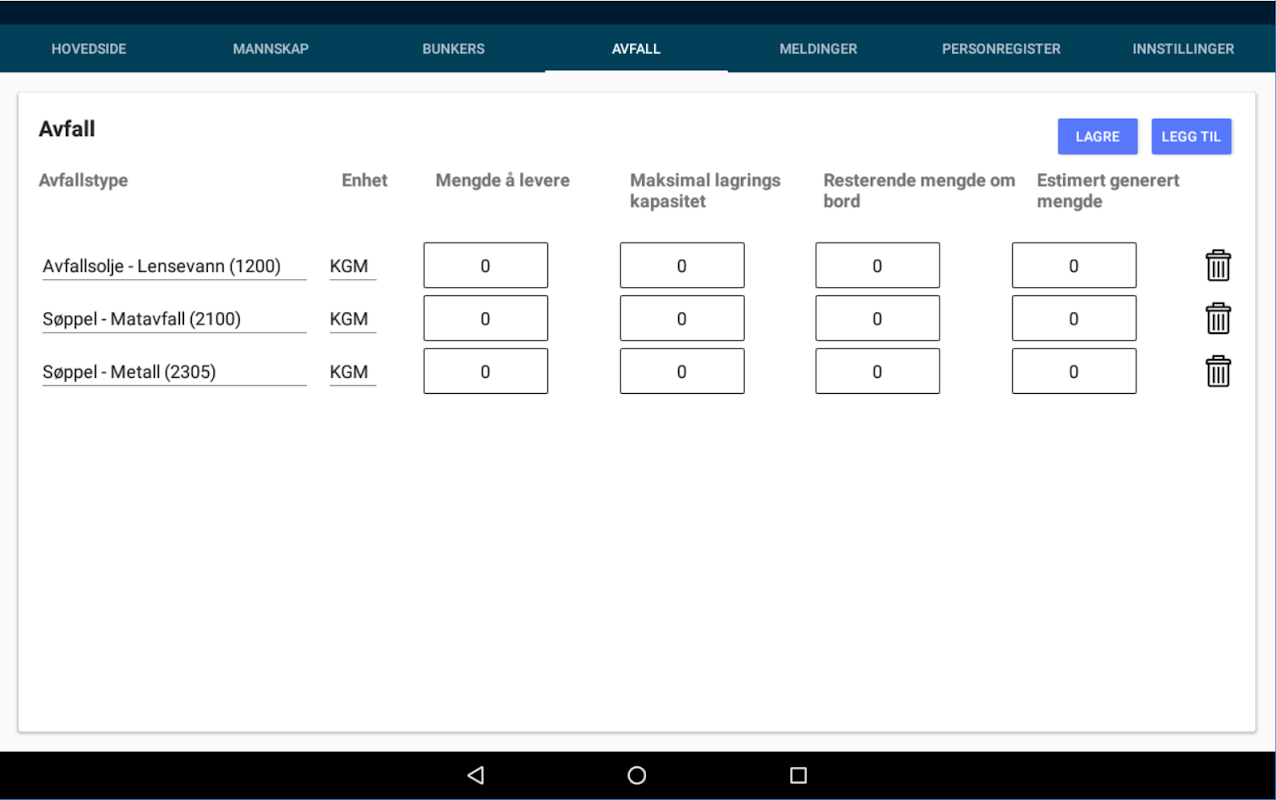Click the Lagre button
The height and width of the screenshot is (800, 1276).
1098,137
